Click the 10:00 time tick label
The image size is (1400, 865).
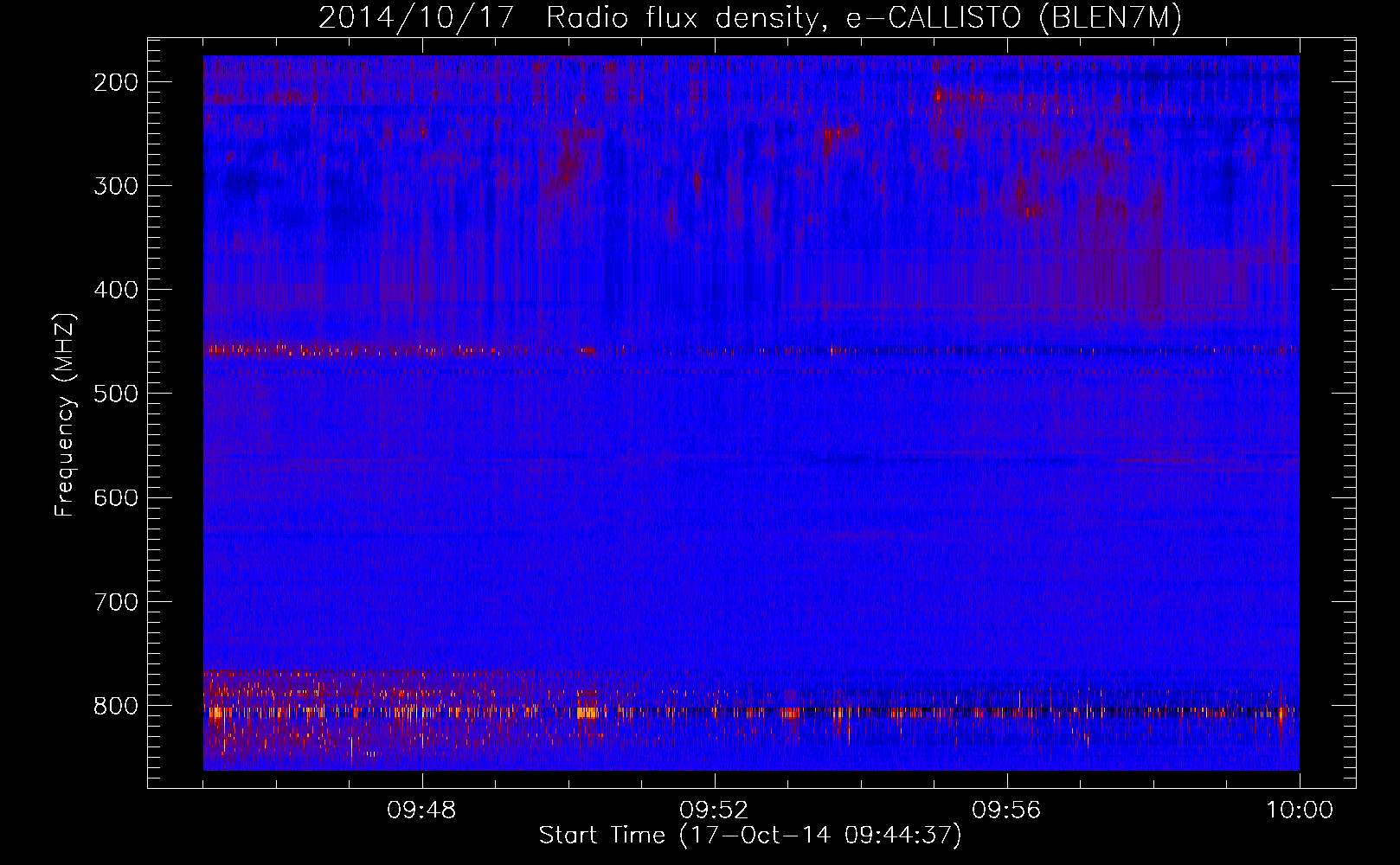click(1300, 811)
